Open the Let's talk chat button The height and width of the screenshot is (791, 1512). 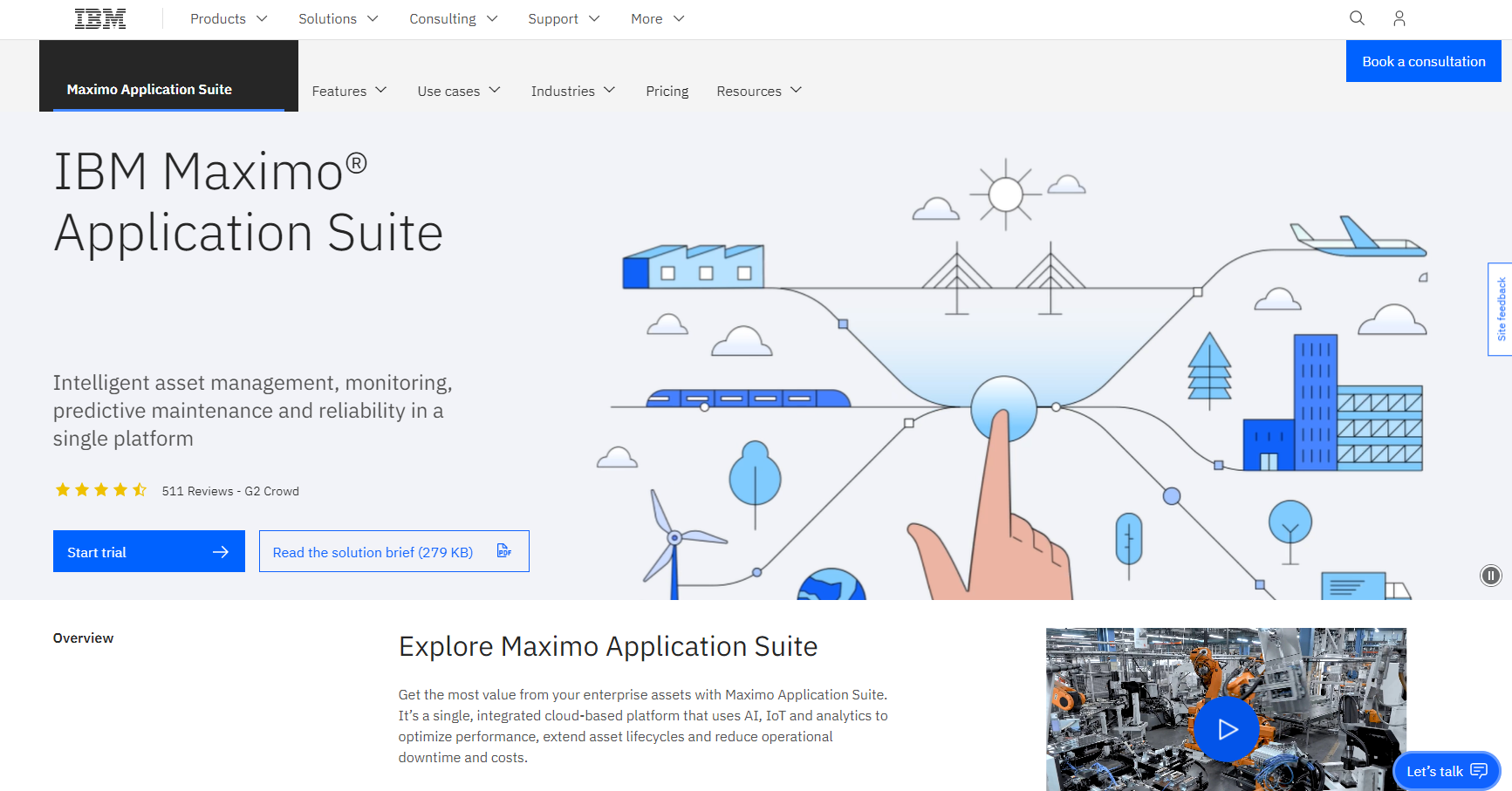[1447, 771]
